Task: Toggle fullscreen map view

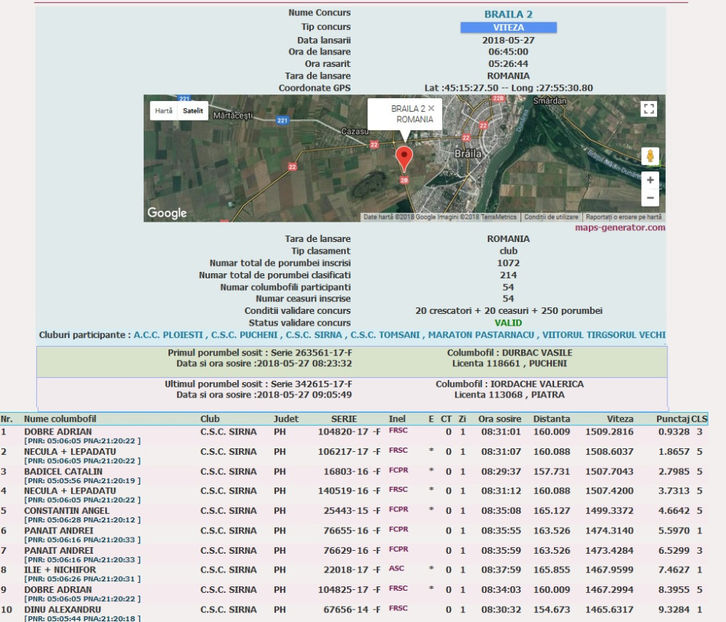Action: [648, 109]
